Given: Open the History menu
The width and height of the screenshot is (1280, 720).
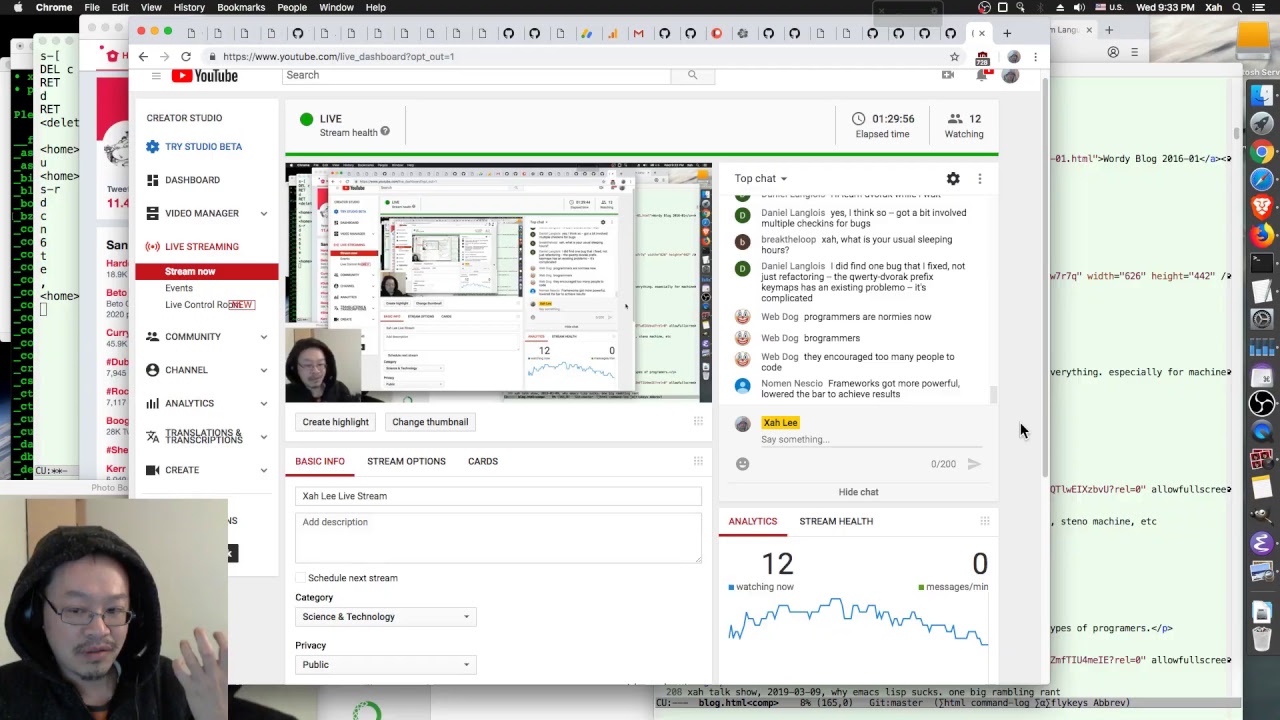Looking at the screenshot, I should click(x=189, y=7).
